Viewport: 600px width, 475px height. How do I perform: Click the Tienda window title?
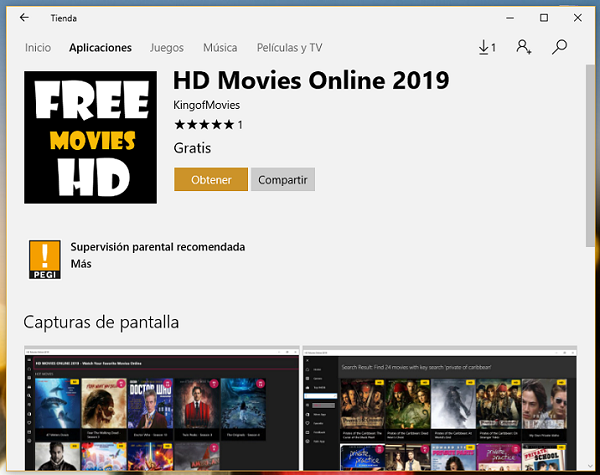[64, 18]
